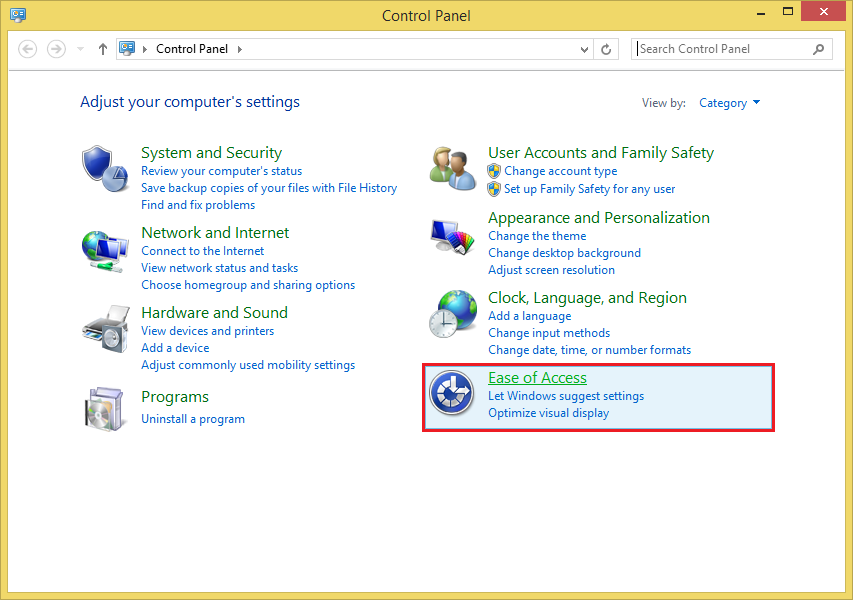Open the Hardware and Sound printer icon
The width and height of the screenshot is (853, 600).
(106, 329)
